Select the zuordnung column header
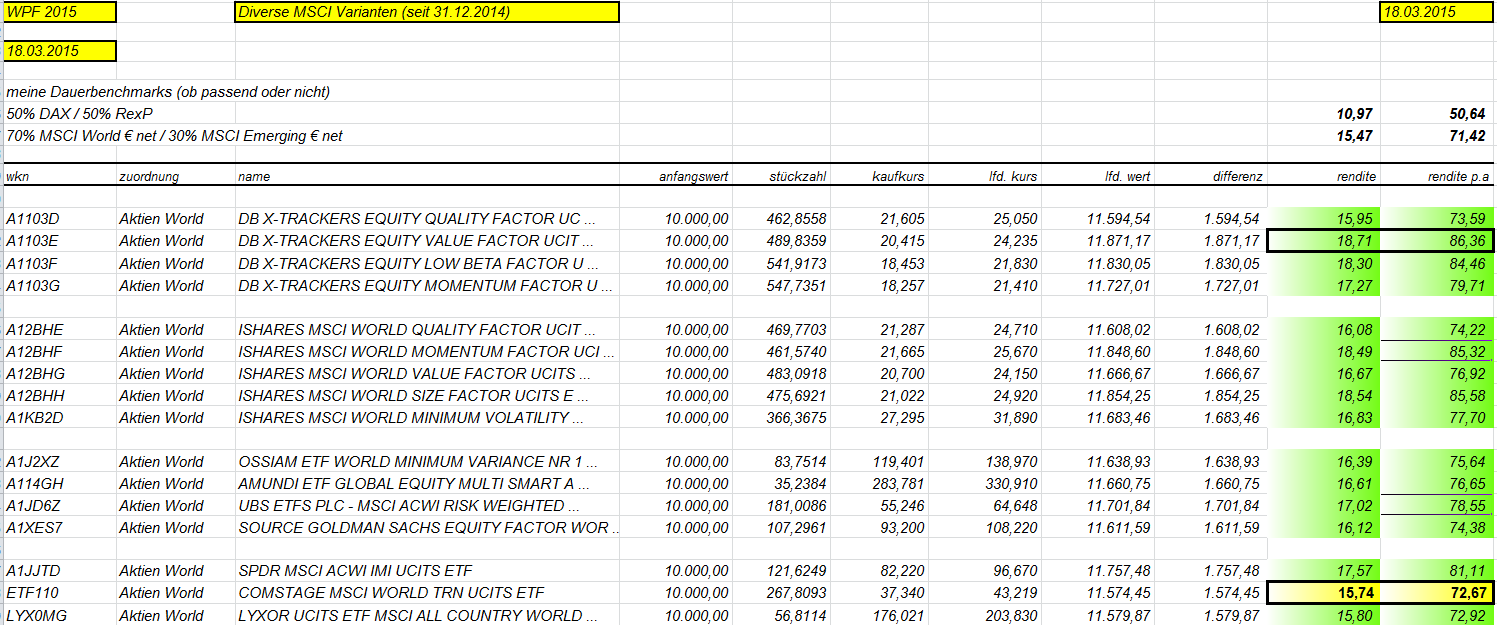The image size is (1497, 625). pyautogui.click(x=149, y=177)
